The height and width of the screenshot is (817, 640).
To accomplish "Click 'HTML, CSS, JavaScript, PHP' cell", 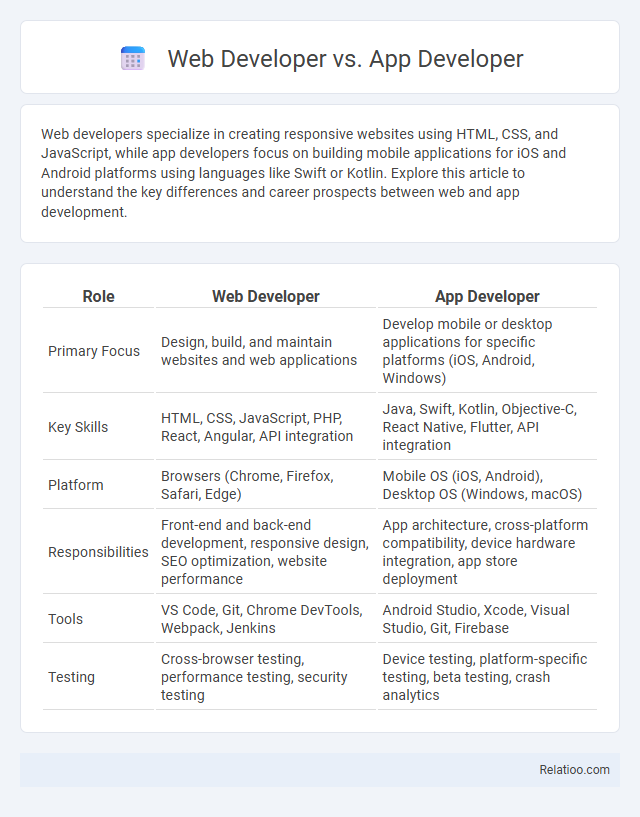I will click(266, 427).
